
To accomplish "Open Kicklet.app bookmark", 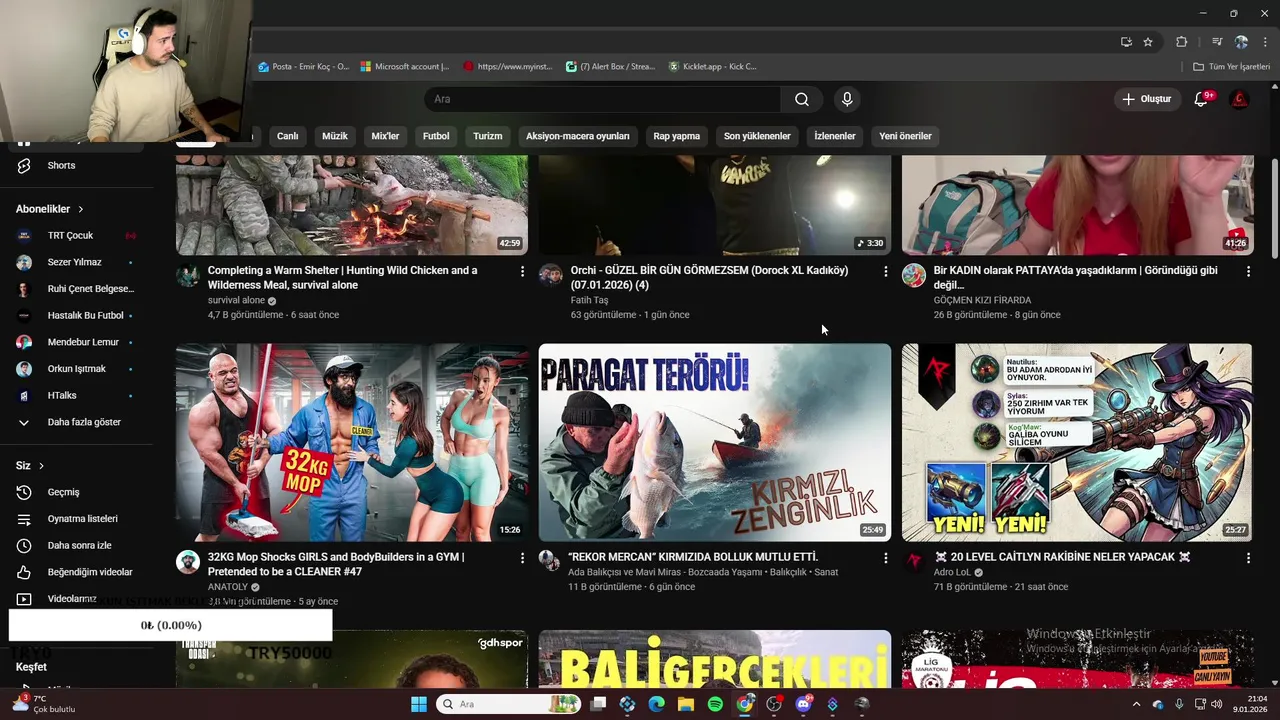I will click(713, 67).
